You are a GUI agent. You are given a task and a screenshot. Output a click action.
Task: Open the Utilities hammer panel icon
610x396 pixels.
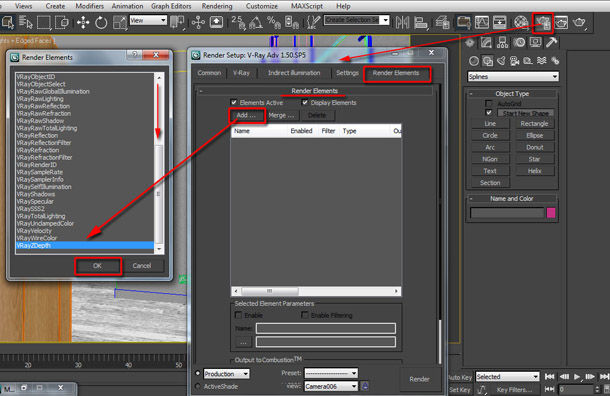point(552,42)
